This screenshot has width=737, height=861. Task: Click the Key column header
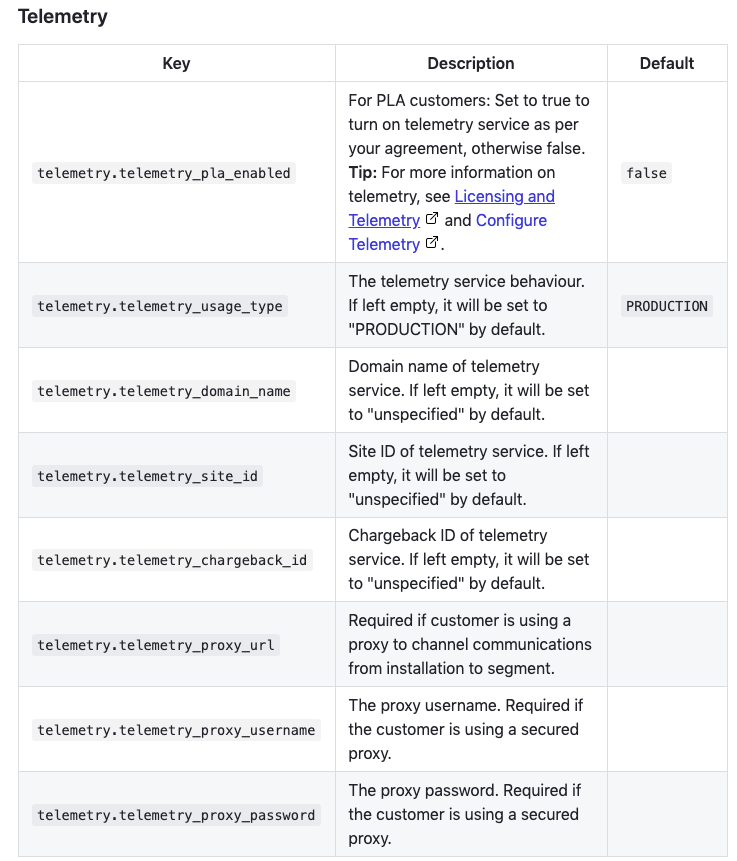click(176, 63)
